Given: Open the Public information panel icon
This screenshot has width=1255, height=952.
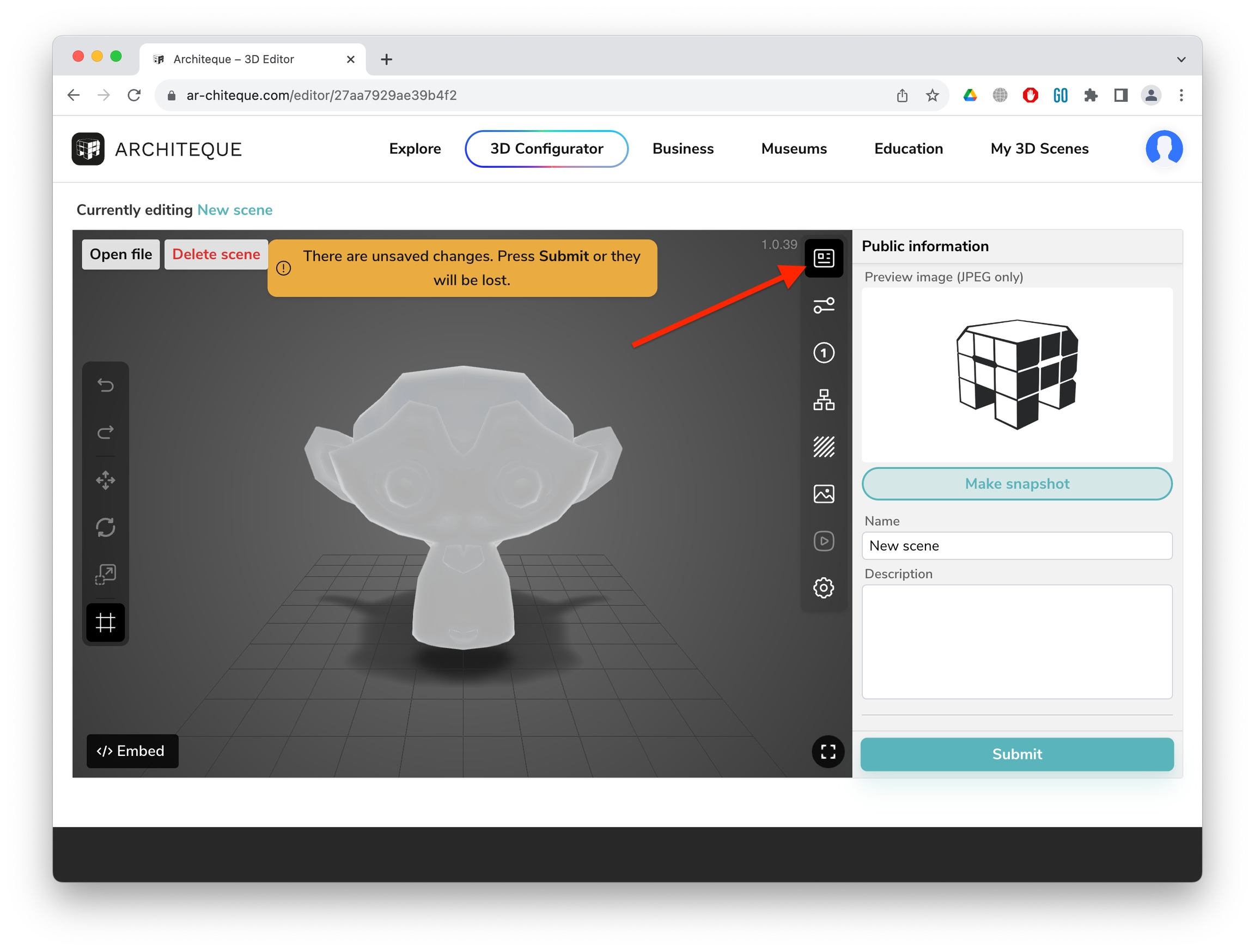Looking at the screenshot, I should click(823, 259).
